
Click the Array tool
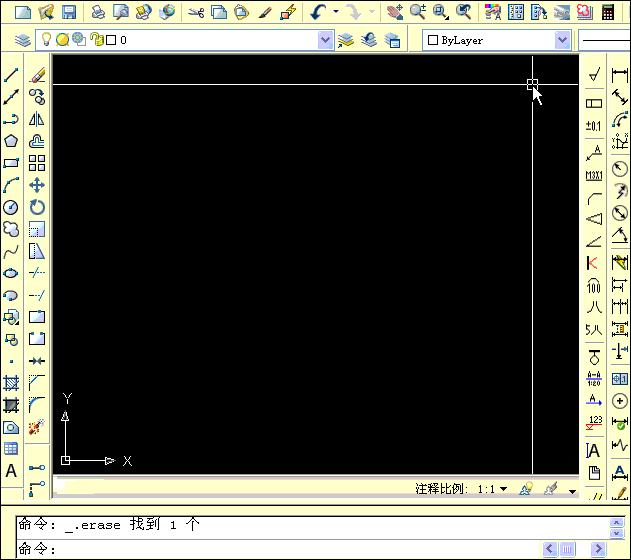point(37,163)
